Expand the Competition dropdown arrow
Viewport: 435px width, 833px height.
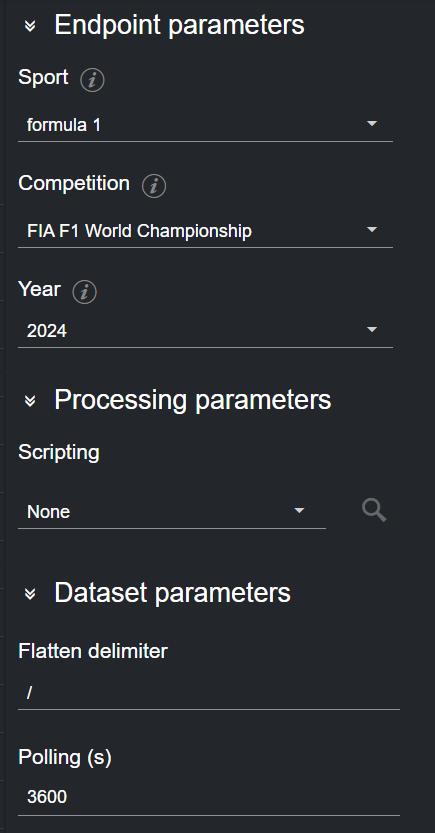pyautogui.click(x=372, y=230)
